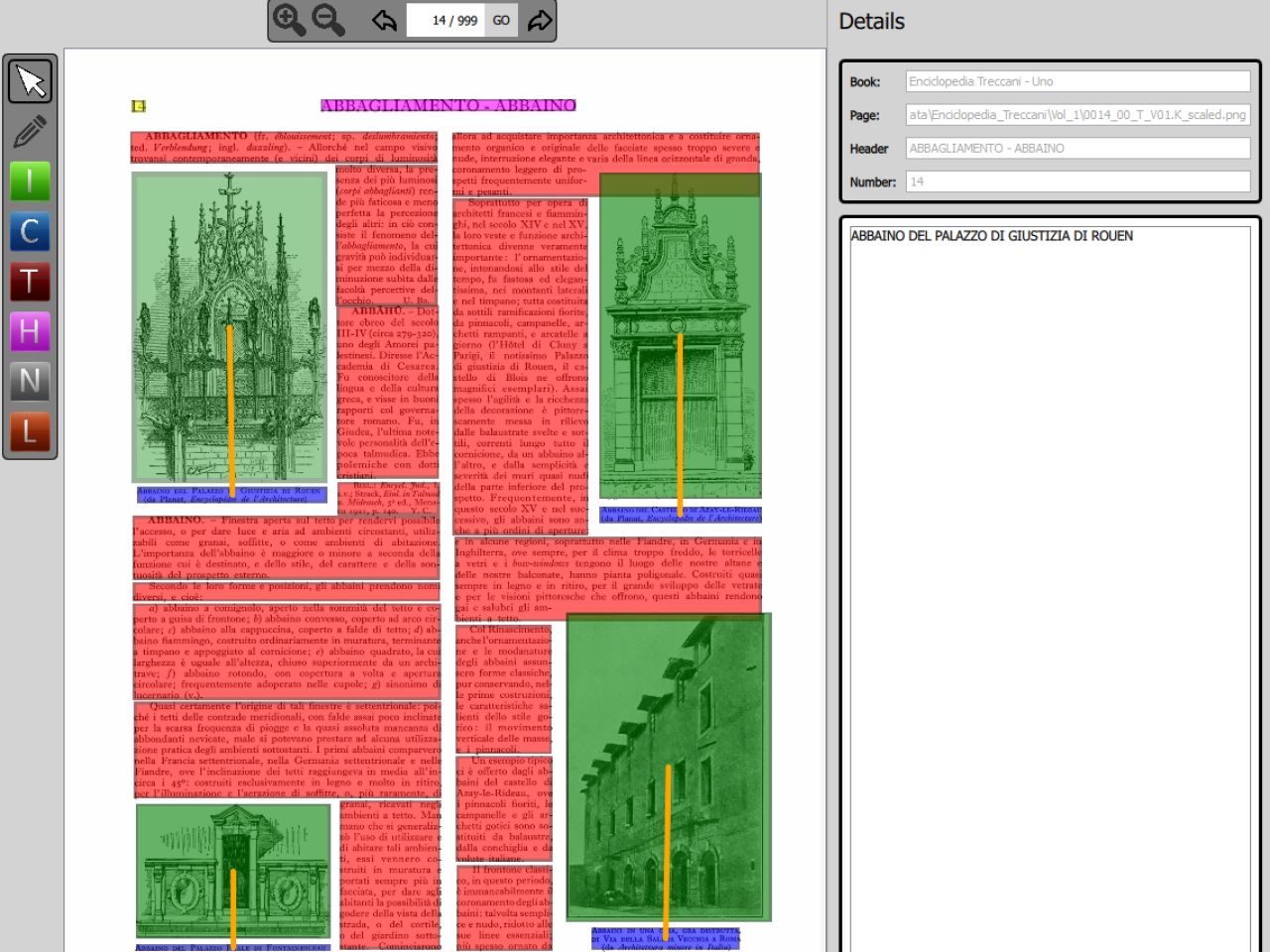Viewport: 1270px width, 952px height.
Task: Select the red text block starting 'ABBAHU'
Action: [387, 393]
